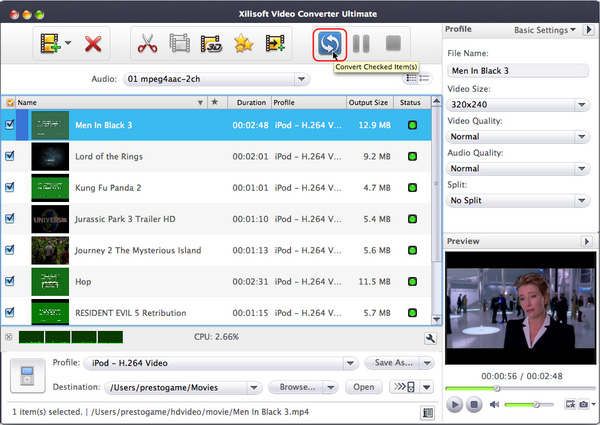Image resolution: width=600 pixels, height=425 pixels.
Task: Open the Audio track dropdown
Action: tap(216, 79)
